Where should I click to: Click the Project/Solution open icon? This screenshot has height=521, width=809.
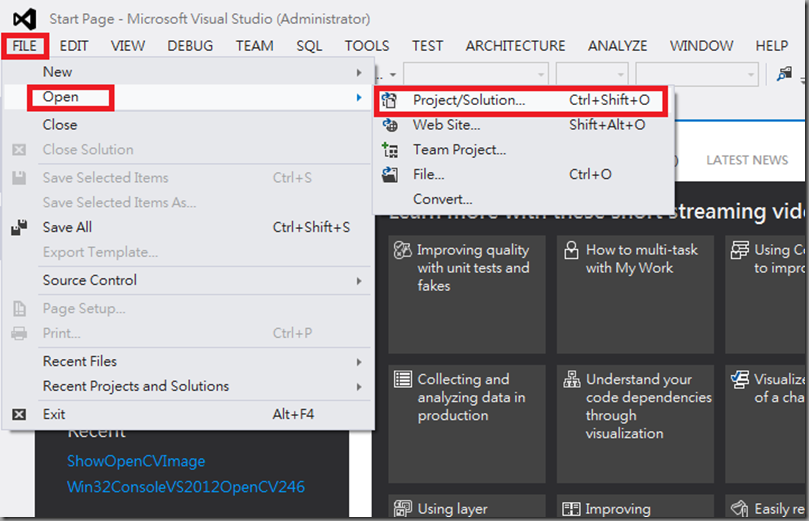click(x=389, y=100)
